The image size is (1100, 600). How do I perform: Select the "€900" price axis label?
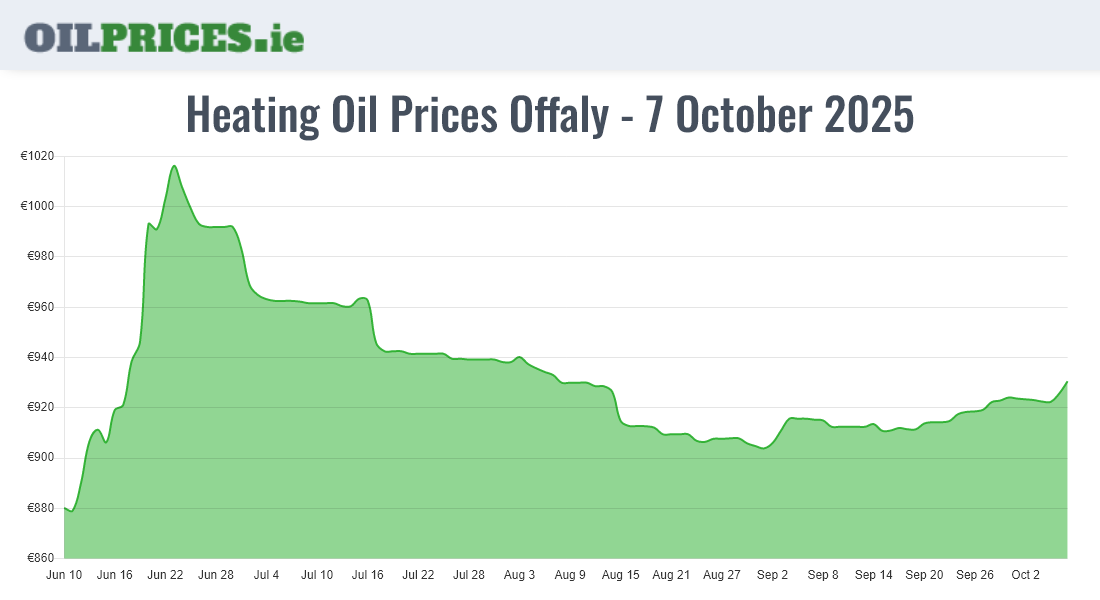coord(40,458)
